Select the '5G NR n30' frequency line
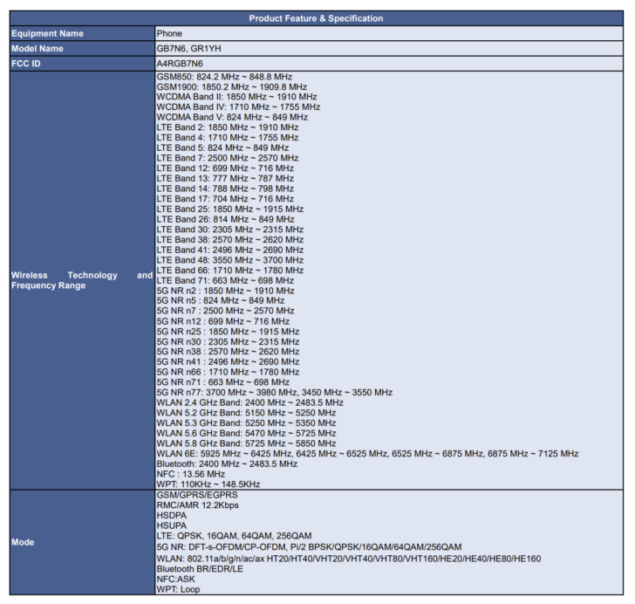This screenshot has width=635, height=604. point(228,341)
